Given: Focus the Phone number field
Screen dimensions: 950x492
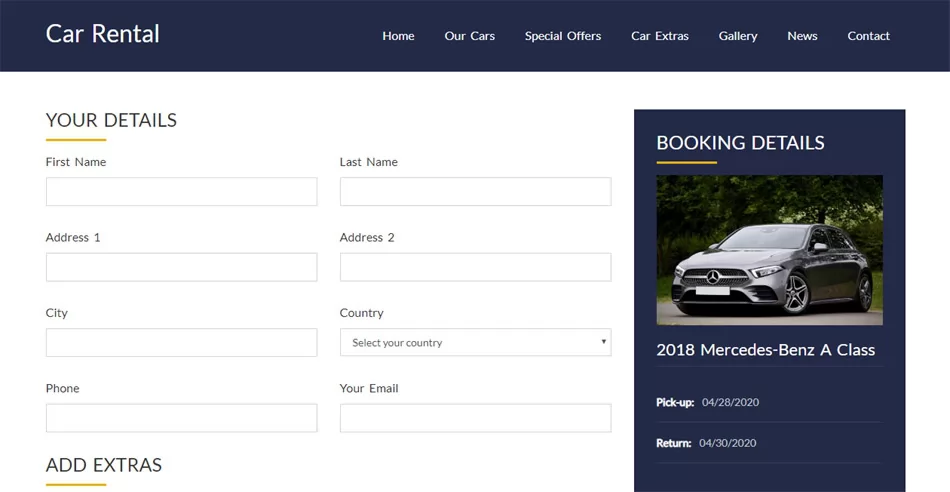Looking at the screenshot, I should [181, 418].
